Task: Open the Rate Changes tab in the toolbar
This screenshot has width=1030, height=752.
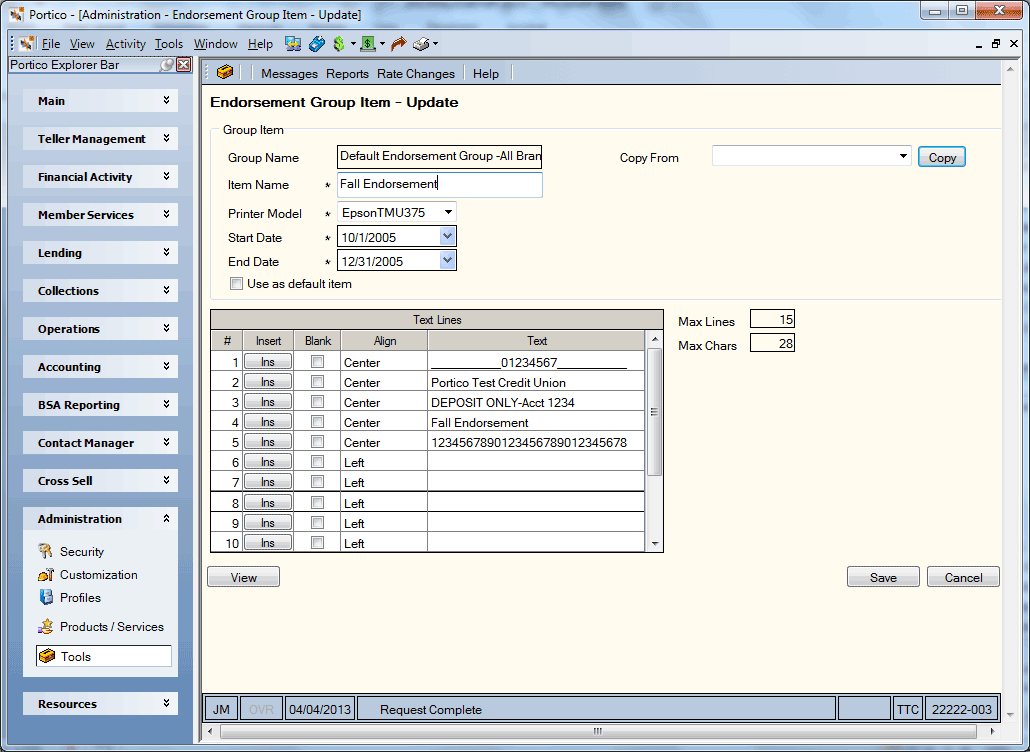Action: coord(416,74)
